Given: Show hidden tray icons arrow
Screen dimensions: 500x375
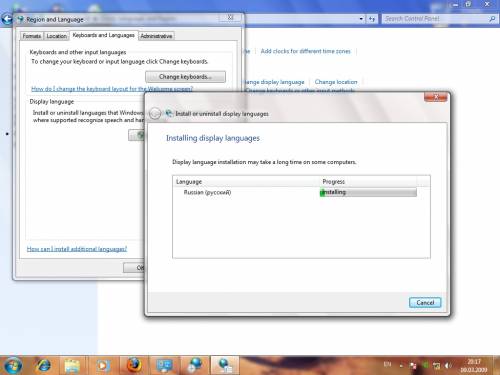Looking at the screenshot, I should (401, 366).
